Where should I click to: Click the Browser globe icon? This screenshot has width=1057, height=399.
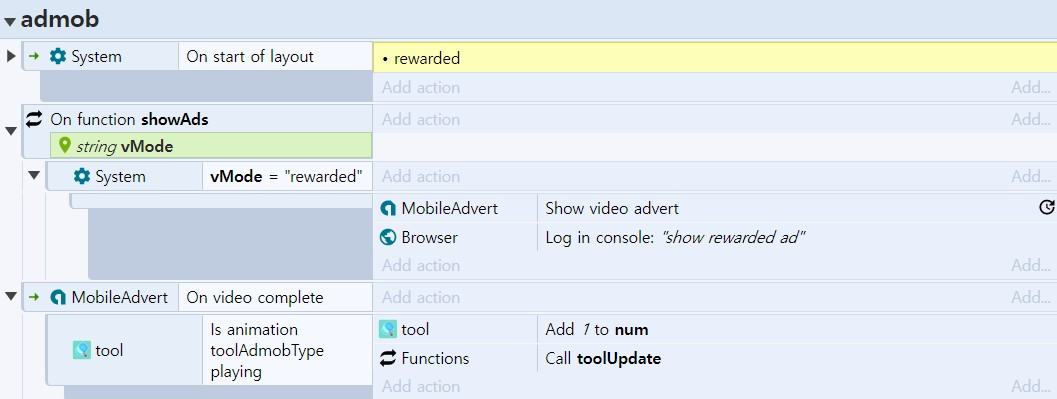(388, 237)
